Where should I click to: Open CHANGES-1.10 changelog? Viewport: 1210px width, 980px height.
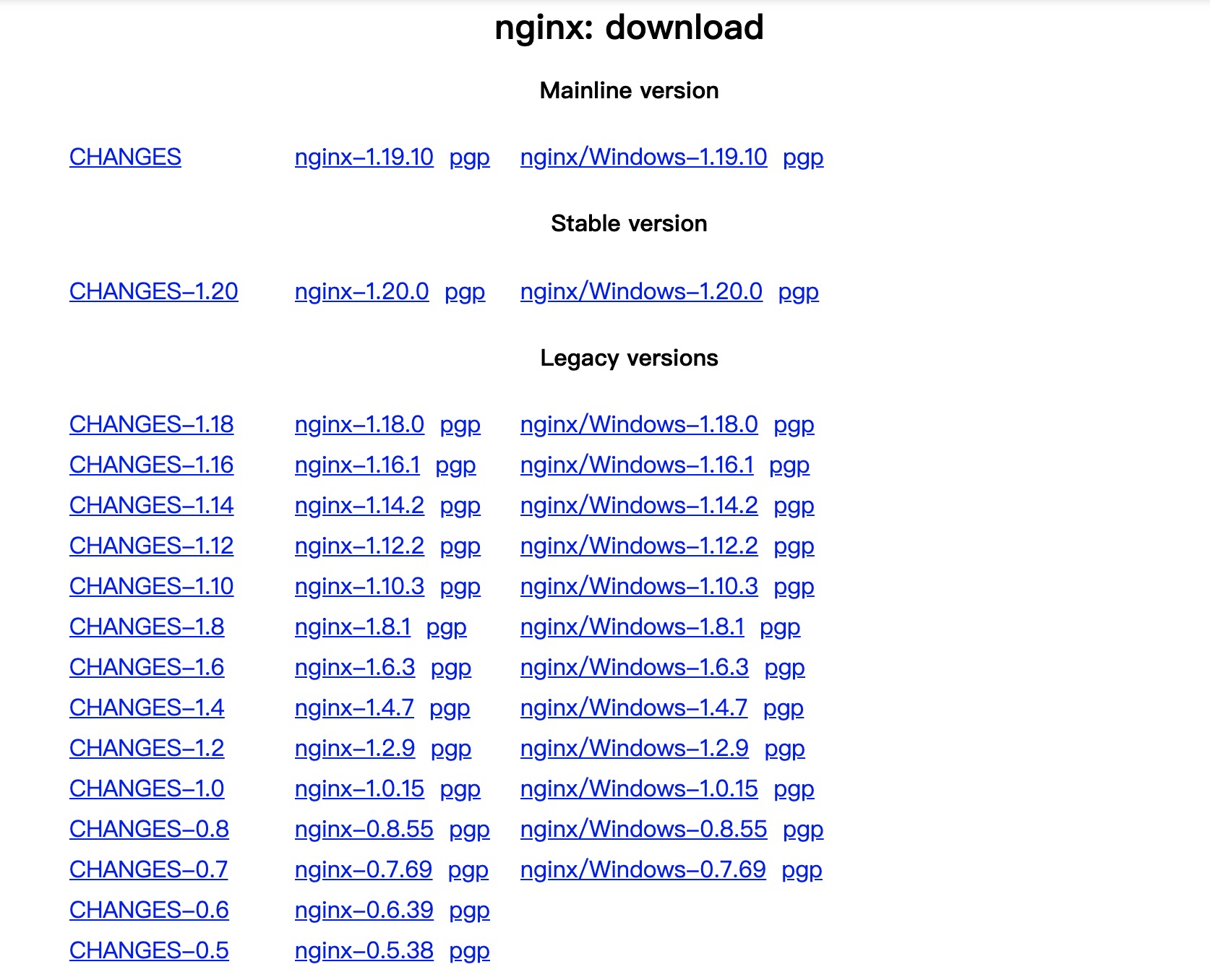(150, 587)
